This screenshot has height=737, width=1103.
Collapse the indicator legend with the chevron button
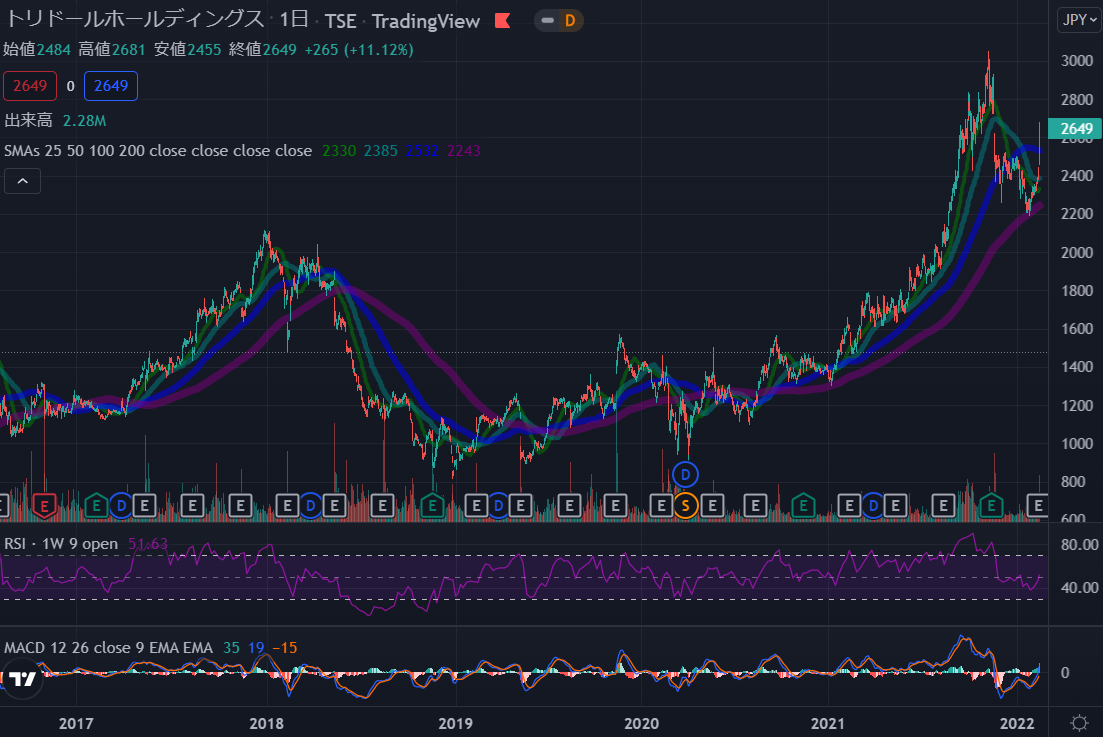[x=23, y=181]
